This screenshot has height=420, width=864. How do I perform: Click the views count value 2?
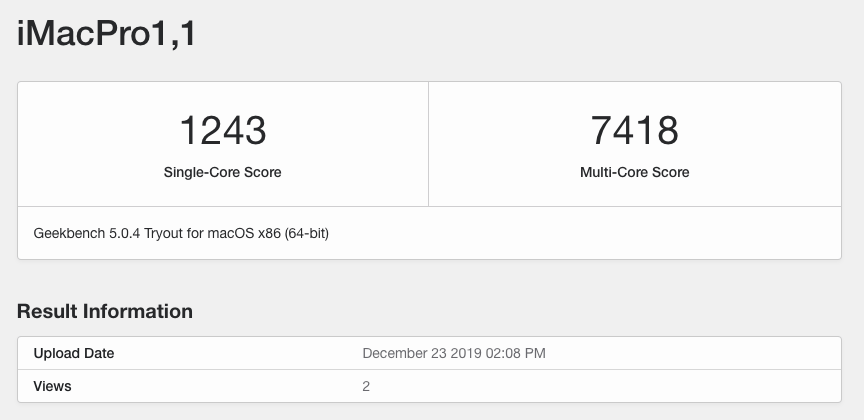pos(366,385)
